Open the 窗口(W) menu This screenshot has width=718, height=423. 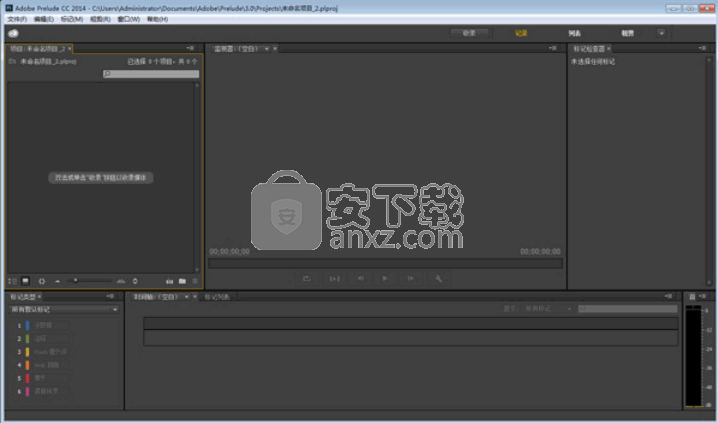[x=129, y=19]
